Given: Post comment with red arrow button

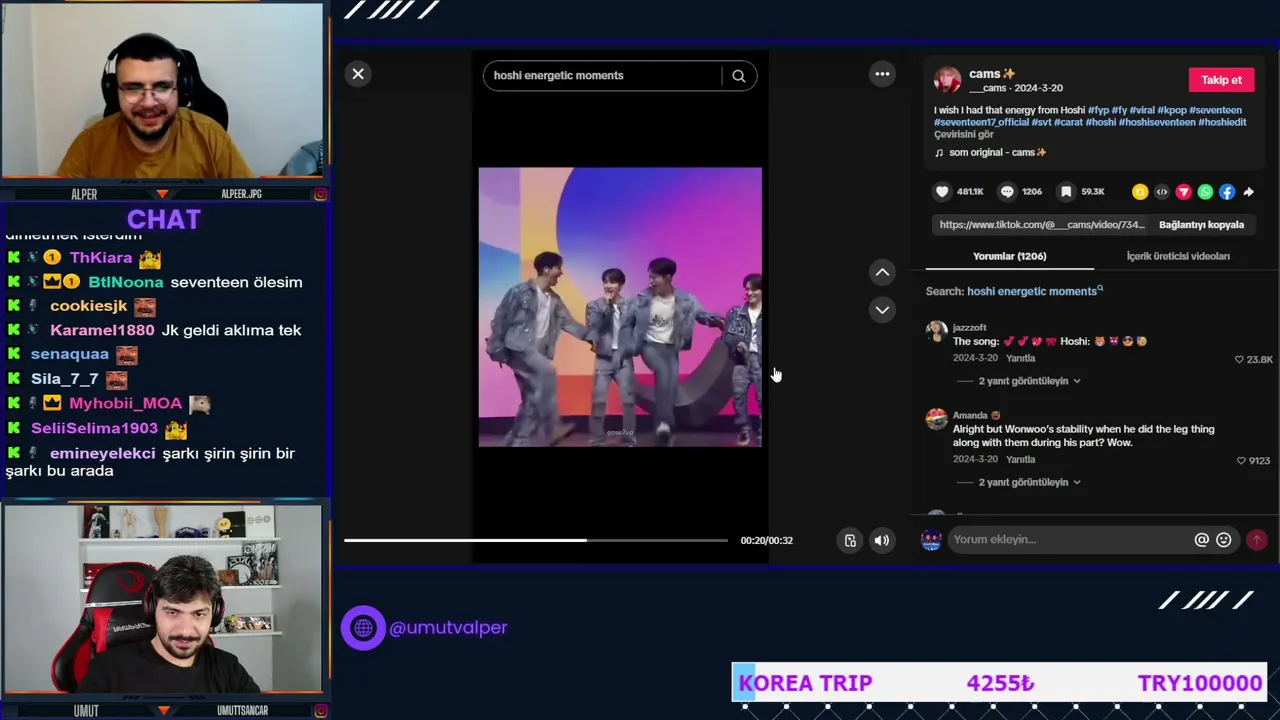Looking at the screenshot, I should click(1257, 540).
